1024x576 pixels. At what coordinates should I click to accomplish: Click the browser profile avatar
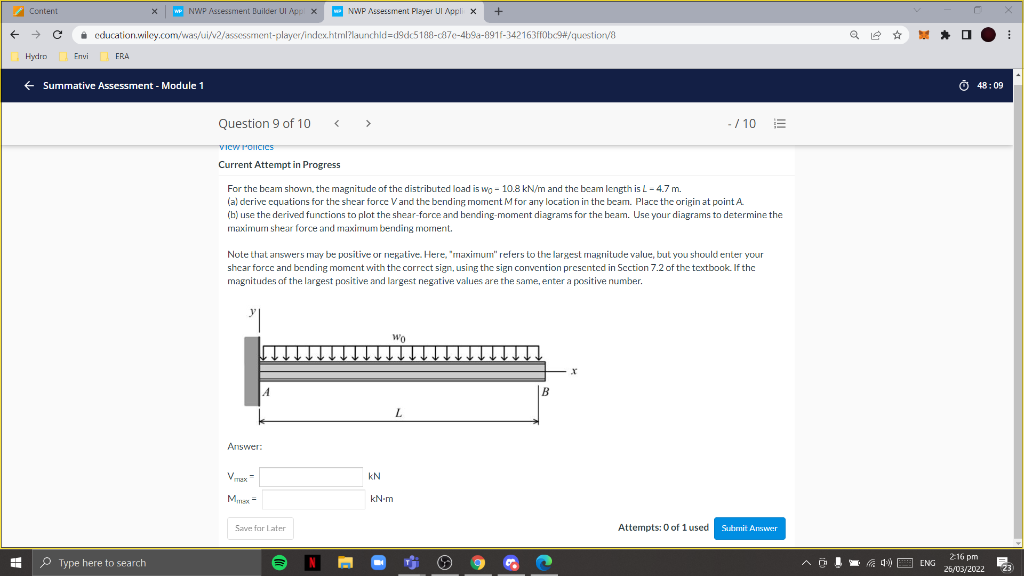click(988, 32)
